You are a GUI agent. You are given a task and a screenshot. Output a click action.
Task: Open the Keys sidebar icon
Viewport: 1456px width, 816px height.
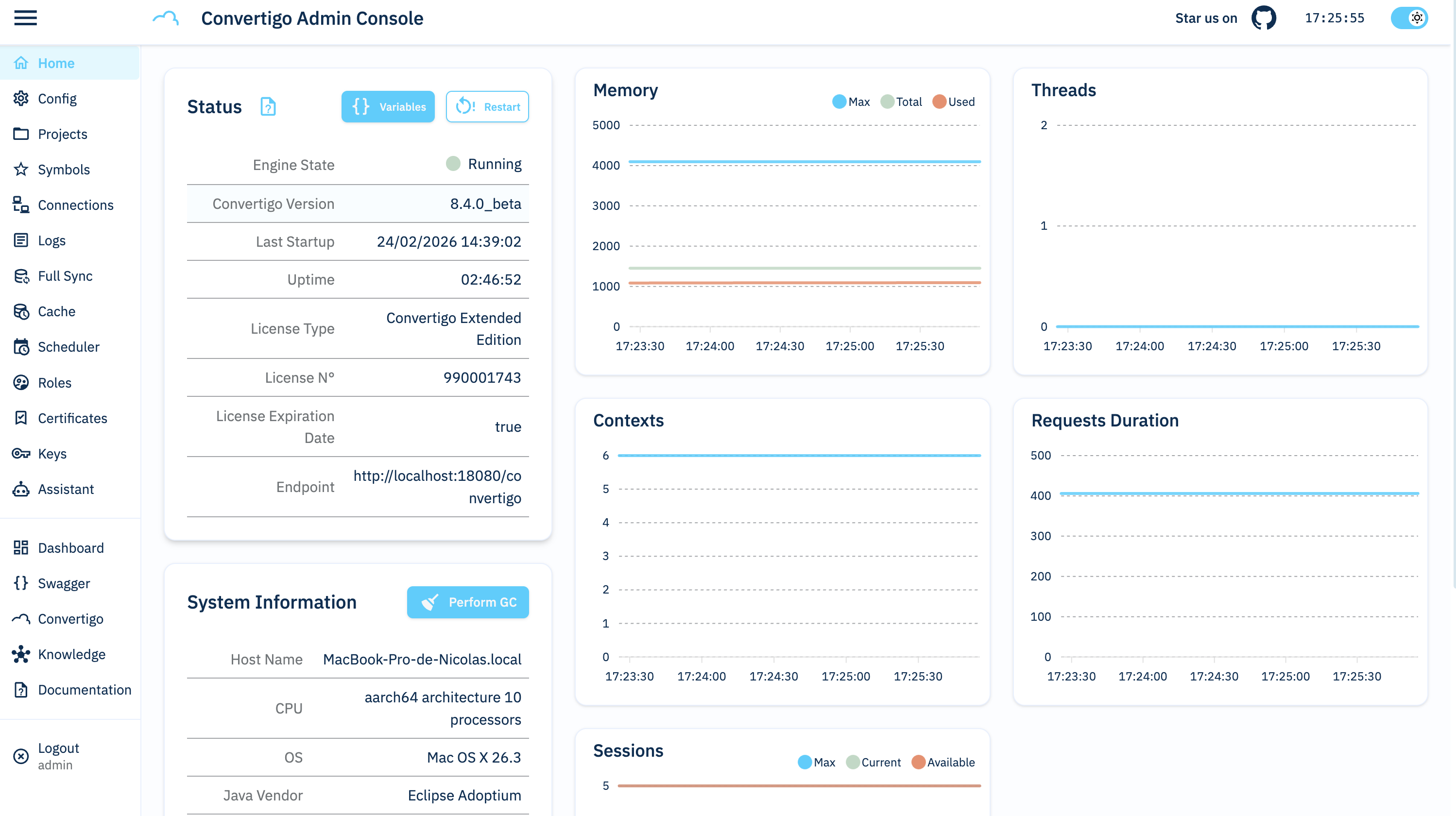click(x=21, y=453)
